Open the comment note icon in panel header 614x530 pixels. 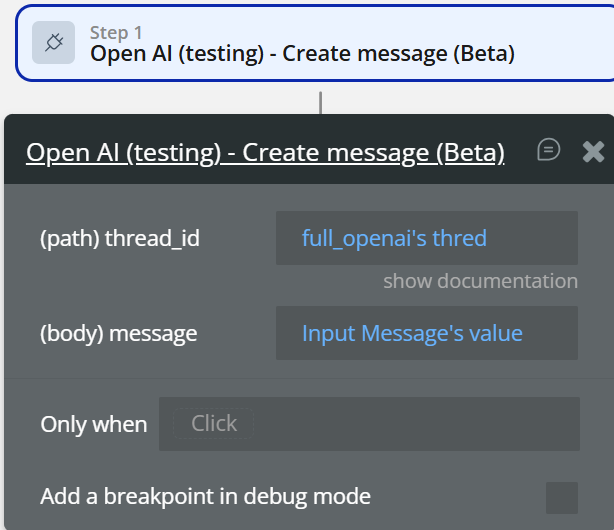548,150
